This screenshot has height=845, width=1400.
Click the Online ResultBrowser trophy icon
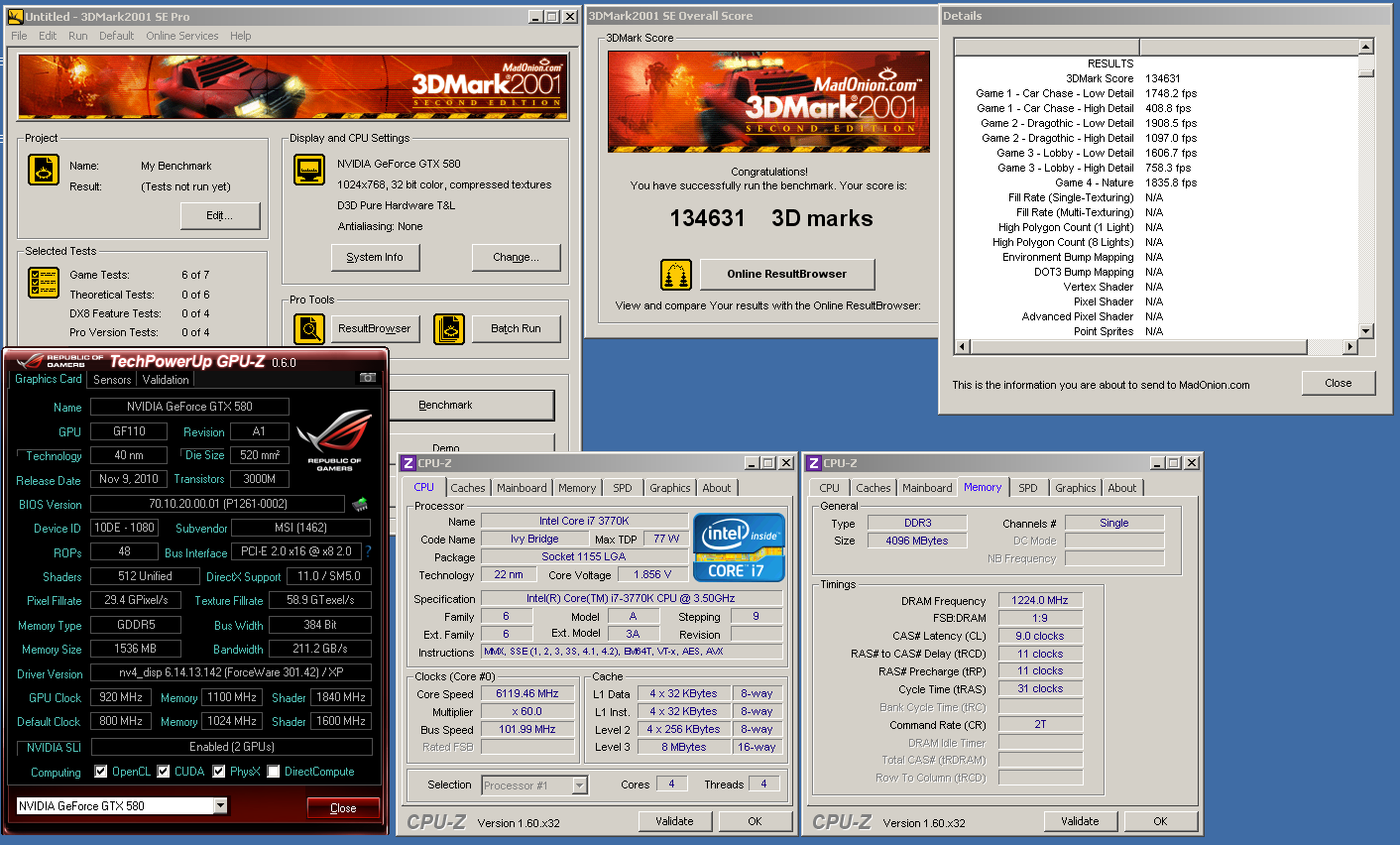(x=676, y=275)
